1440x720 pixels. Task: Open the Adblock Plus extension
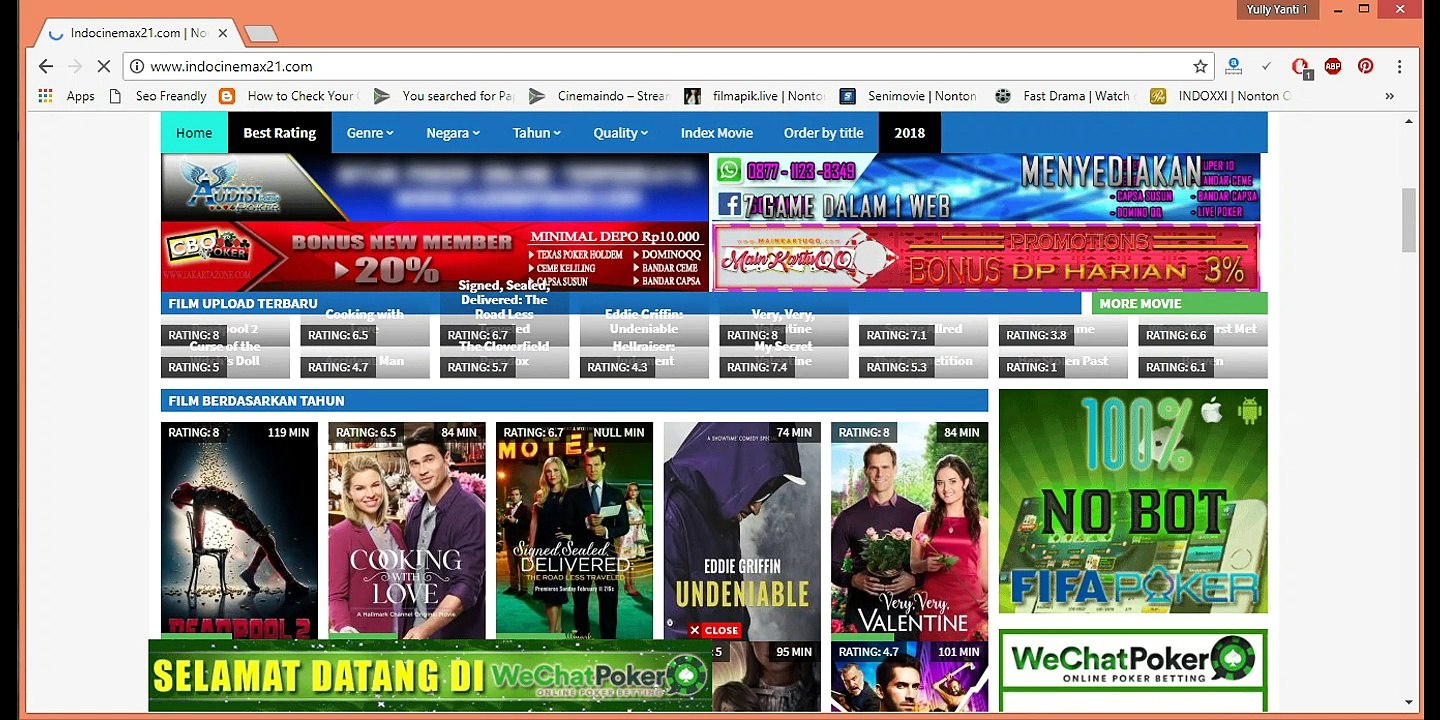click(x=1333, y=66)
